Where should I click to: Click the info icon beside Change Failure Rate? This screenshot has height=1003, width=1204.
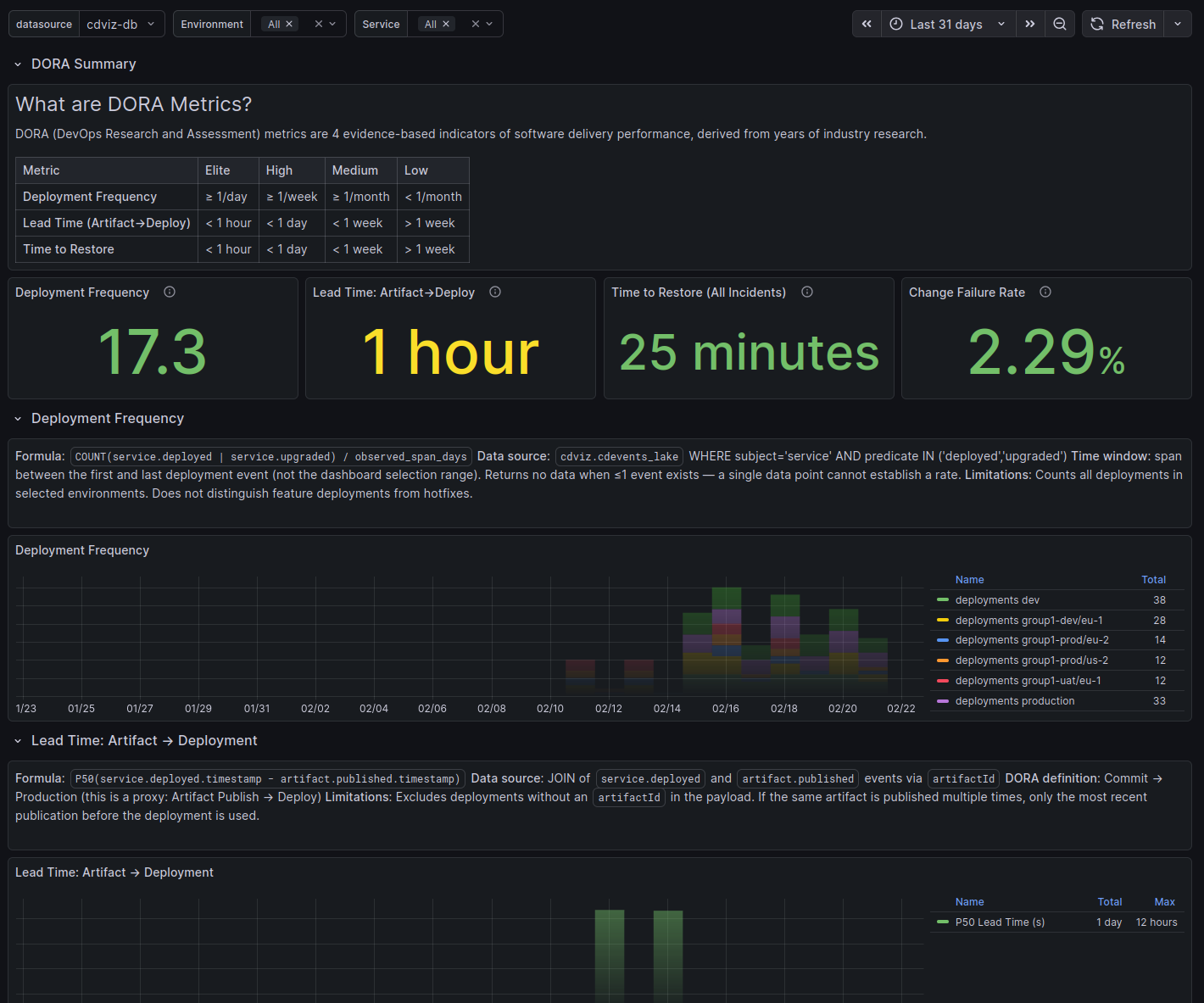1045,292
